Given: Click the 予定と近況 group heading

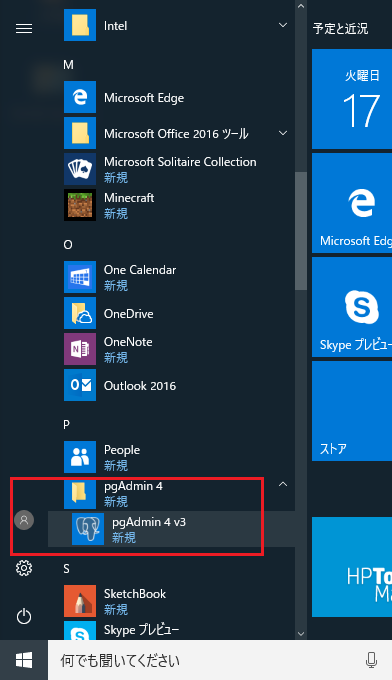Looking at the screenshot, I should (340, 29).
